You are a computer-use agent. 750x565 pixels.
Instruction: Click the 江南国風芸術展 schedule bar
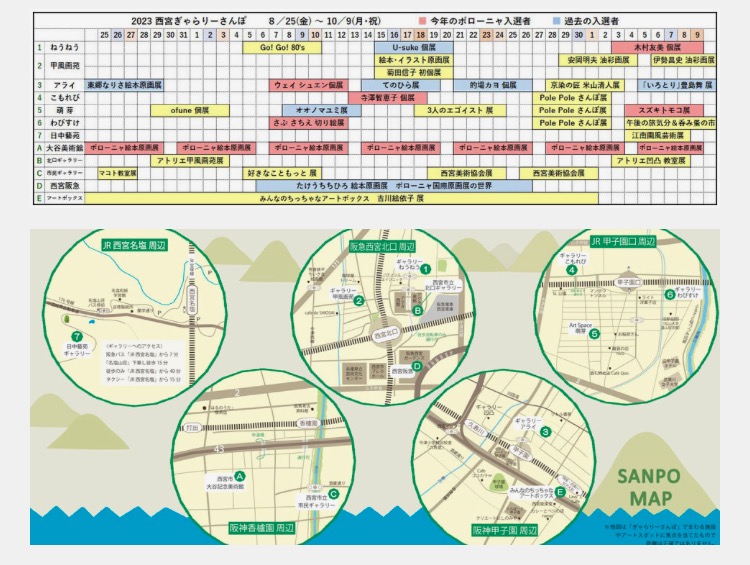click(657, 135)
